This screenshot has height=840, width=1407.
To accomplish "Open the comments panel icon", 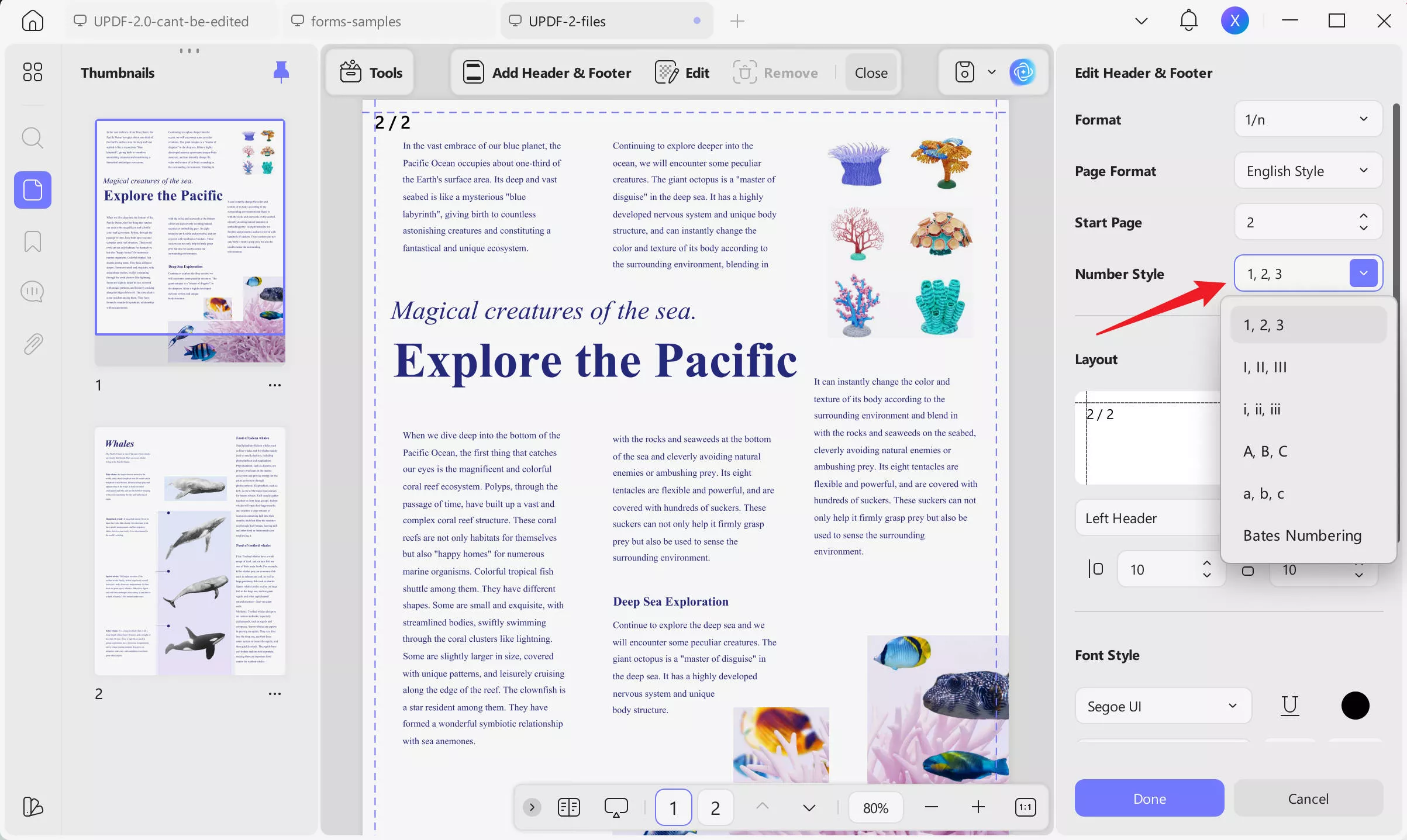I will tap(32, 291).
